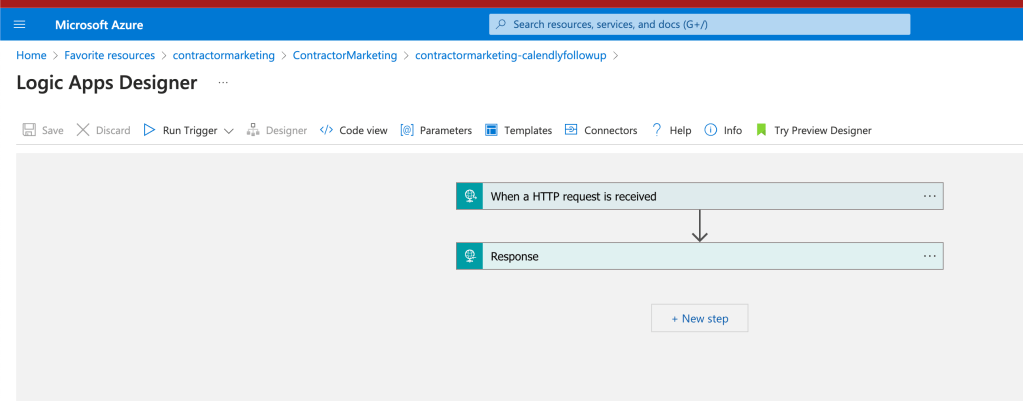1023x401 pixels.
Task: Open ellipsis menu on HTTP request trigger card
Action: (x=930, y=196)
